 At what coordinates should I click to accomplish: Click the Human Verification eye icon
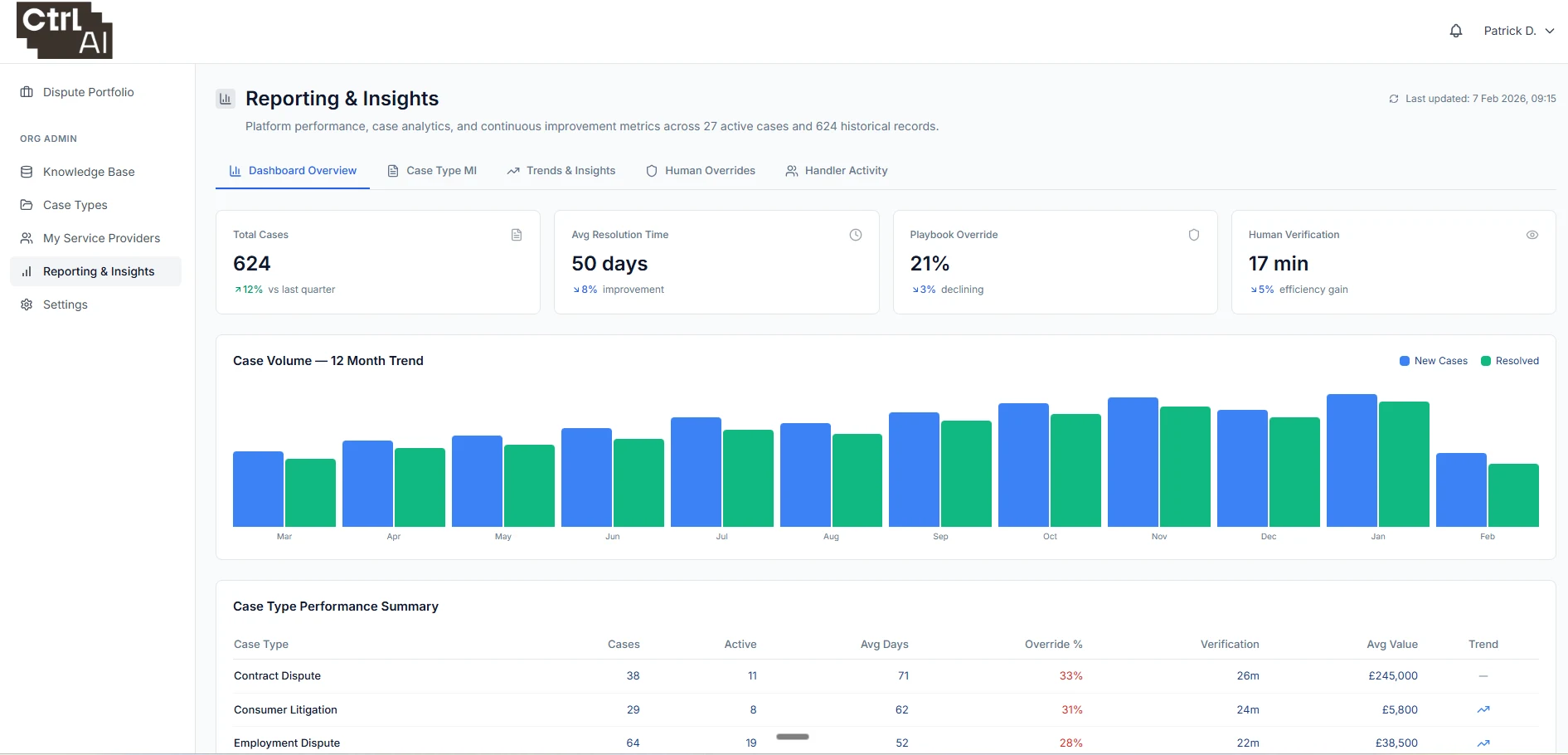(x=1532, y=235)
